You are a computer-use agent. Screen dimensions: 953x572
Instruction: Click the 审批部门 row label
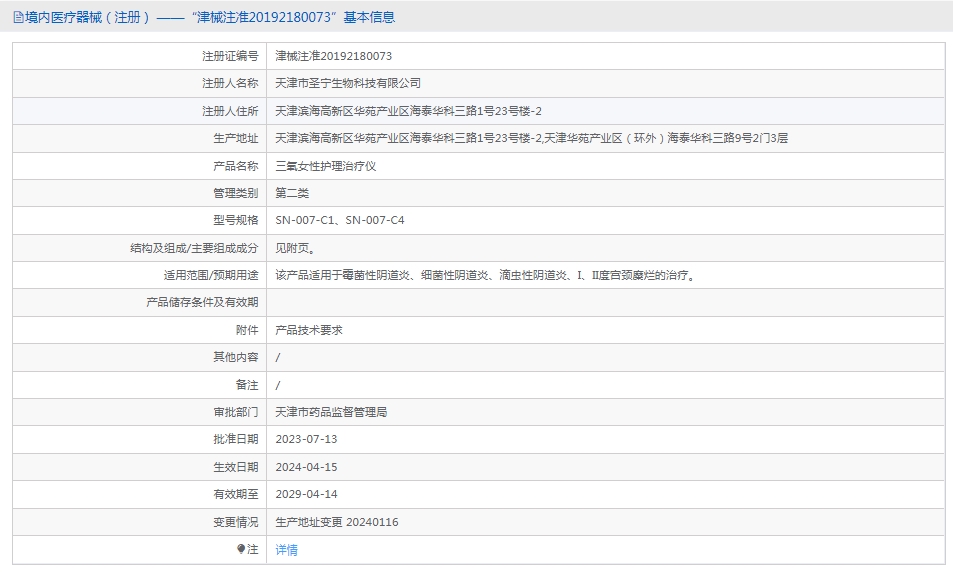click(236, 412)
